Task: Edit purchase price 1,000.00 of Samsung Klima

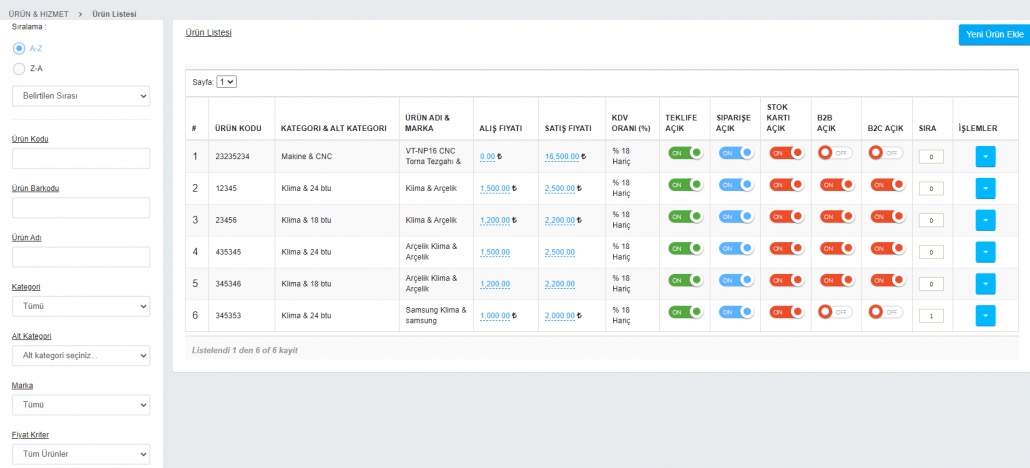Action: click(x=495, y=316)
